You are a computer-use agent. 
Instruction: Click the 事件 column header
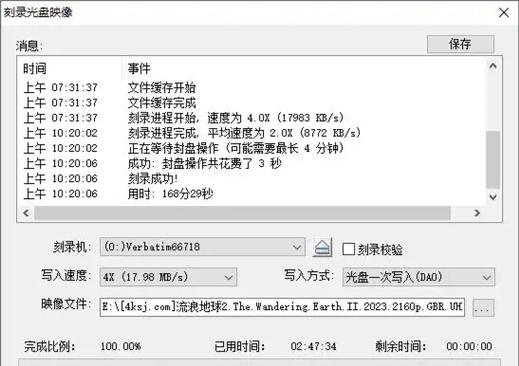click(x=139, y=68)
